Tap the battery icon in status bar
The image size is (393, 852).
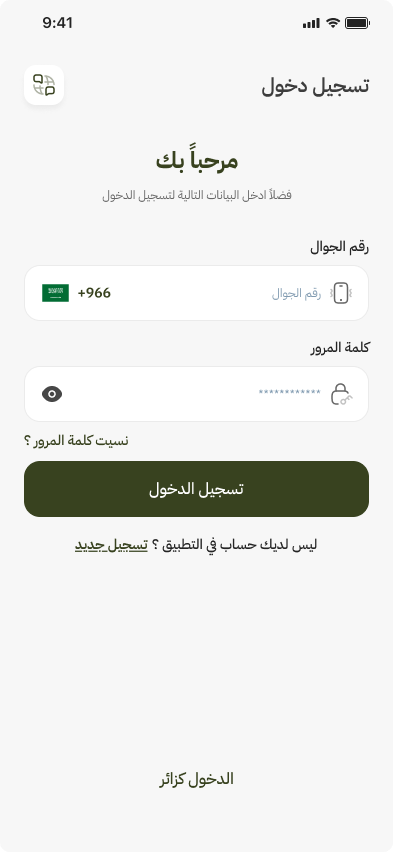[357, 23]
